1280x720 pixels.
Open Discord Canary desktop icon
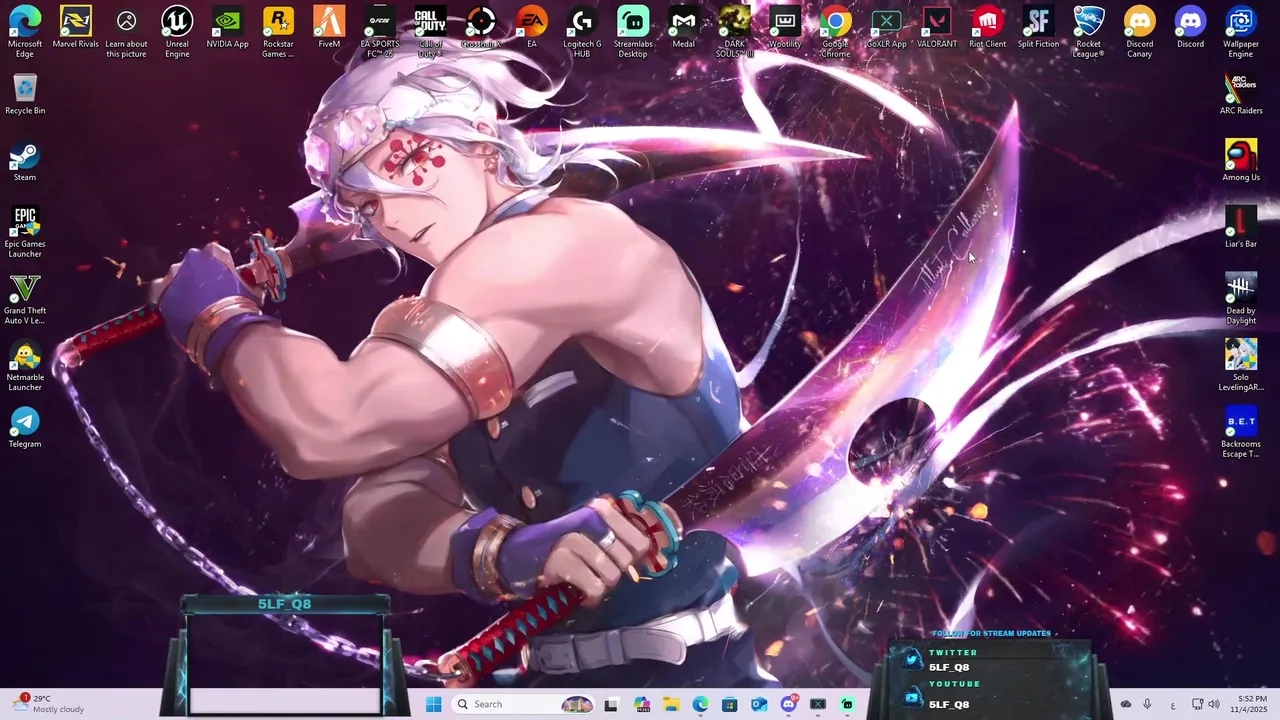tap(1140, 31)
